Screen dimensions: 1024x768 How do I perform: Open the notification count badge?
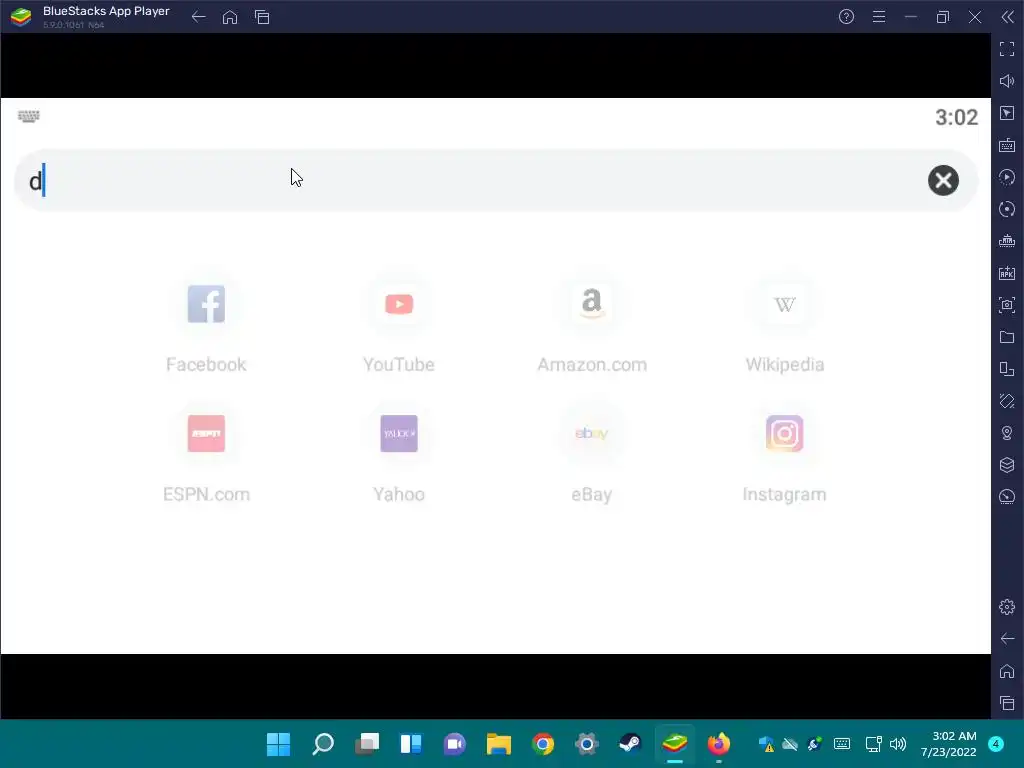(996, 744)
